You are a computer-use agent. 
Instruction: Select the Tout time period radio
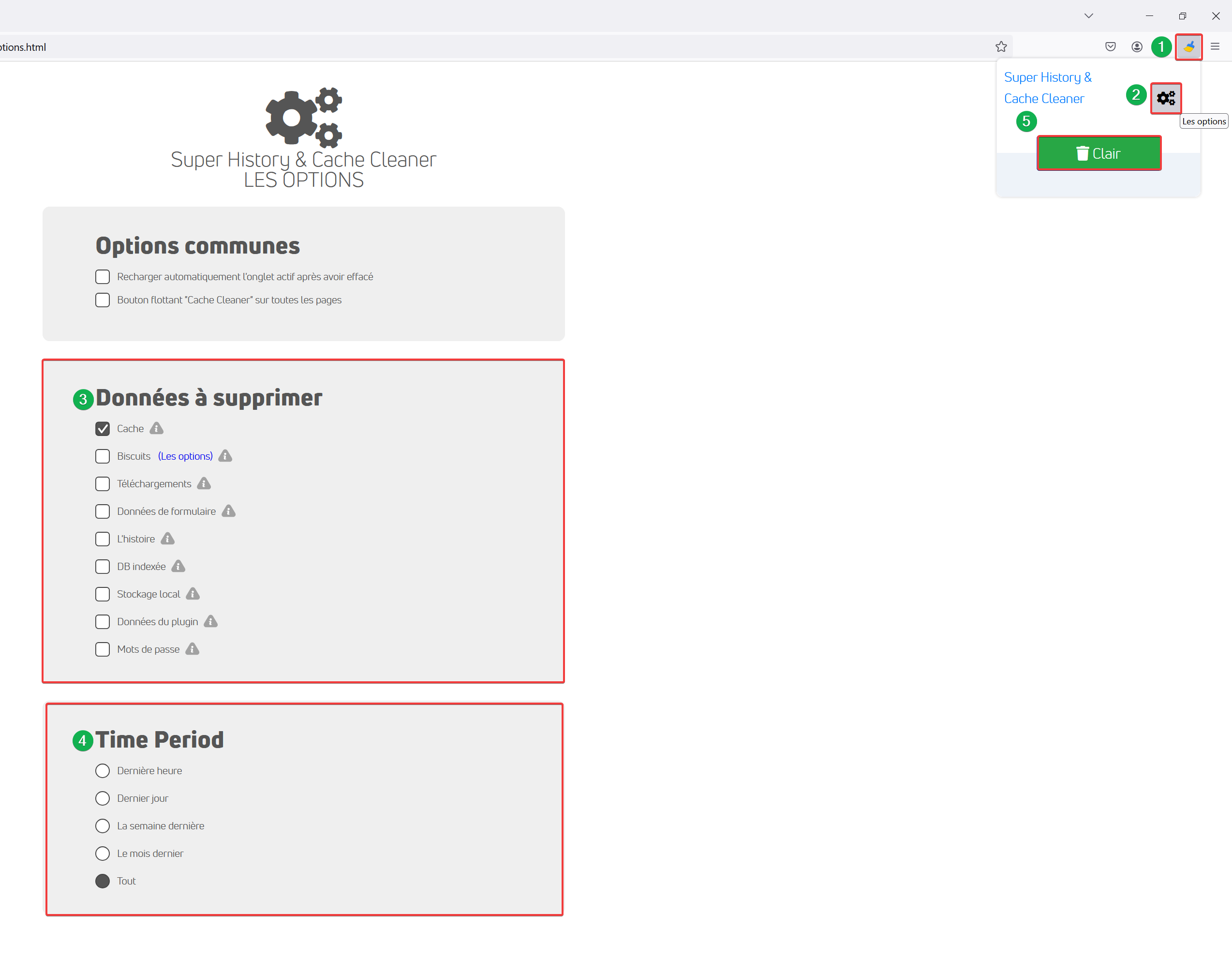click(102, 881)
